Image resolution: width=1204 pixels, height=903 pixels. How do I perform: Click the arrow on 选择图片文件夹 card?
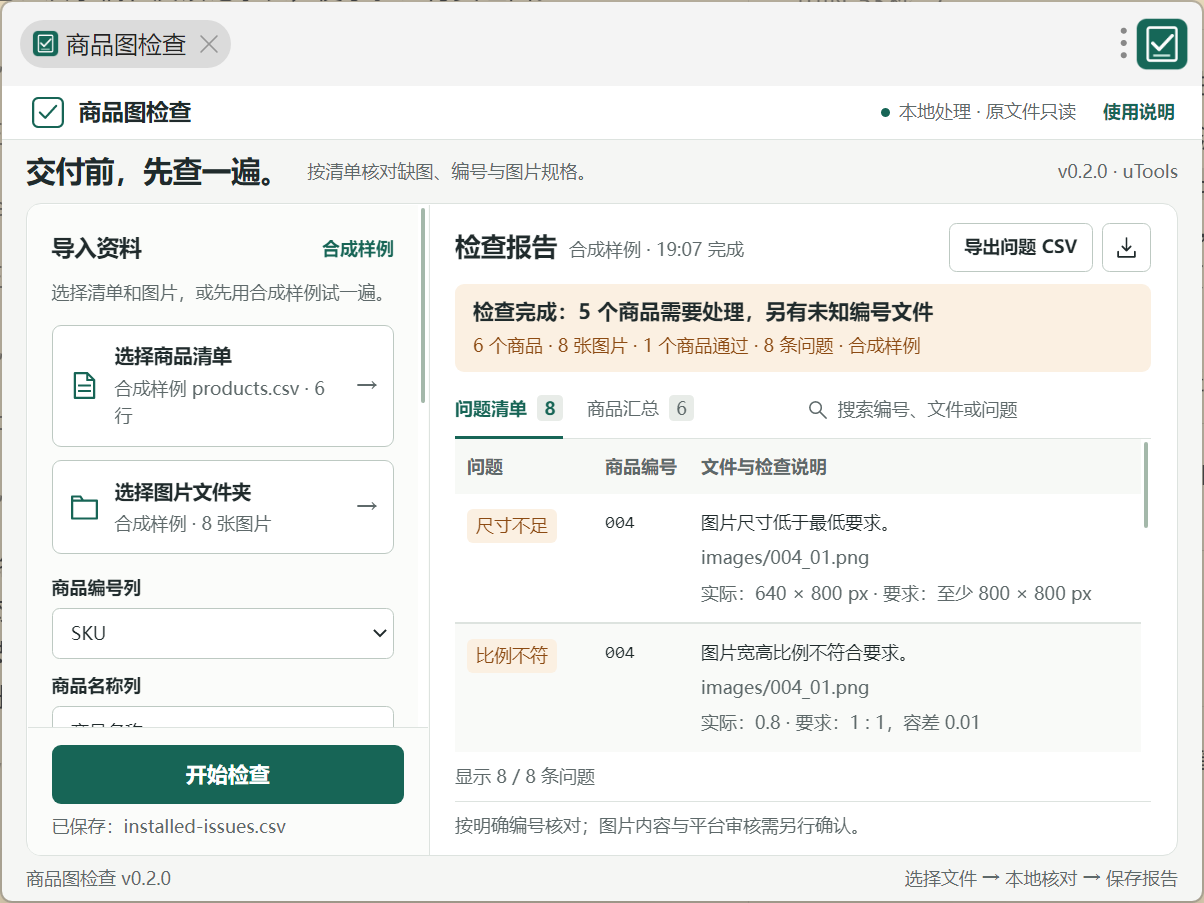pos(367,506)
